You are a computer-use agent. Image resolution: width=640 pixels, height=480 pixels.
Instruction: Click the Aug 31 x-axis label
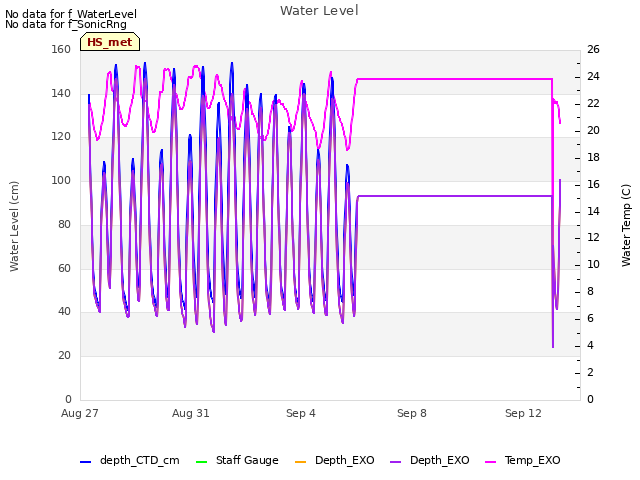(191, 413)
